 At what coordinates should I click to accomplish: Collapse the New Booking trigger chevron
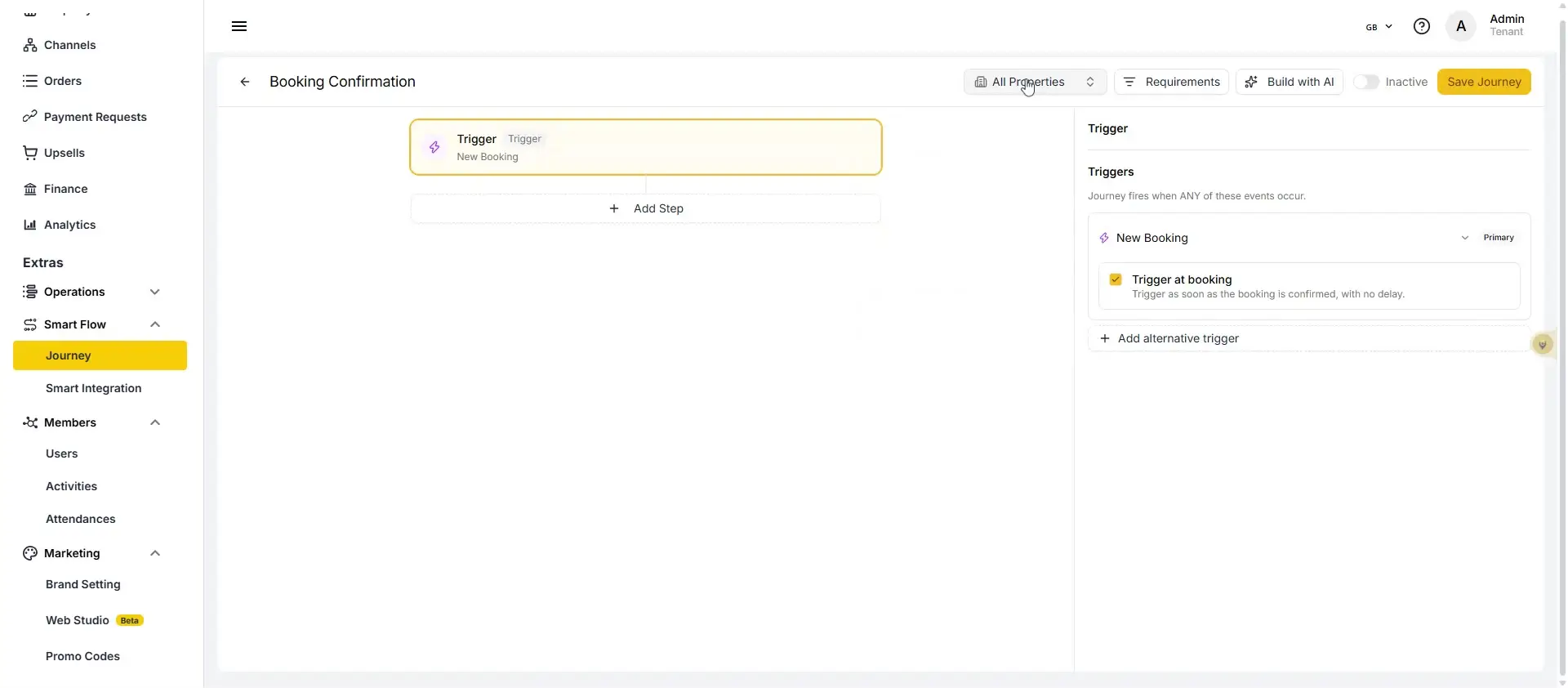click(1465, 238)
